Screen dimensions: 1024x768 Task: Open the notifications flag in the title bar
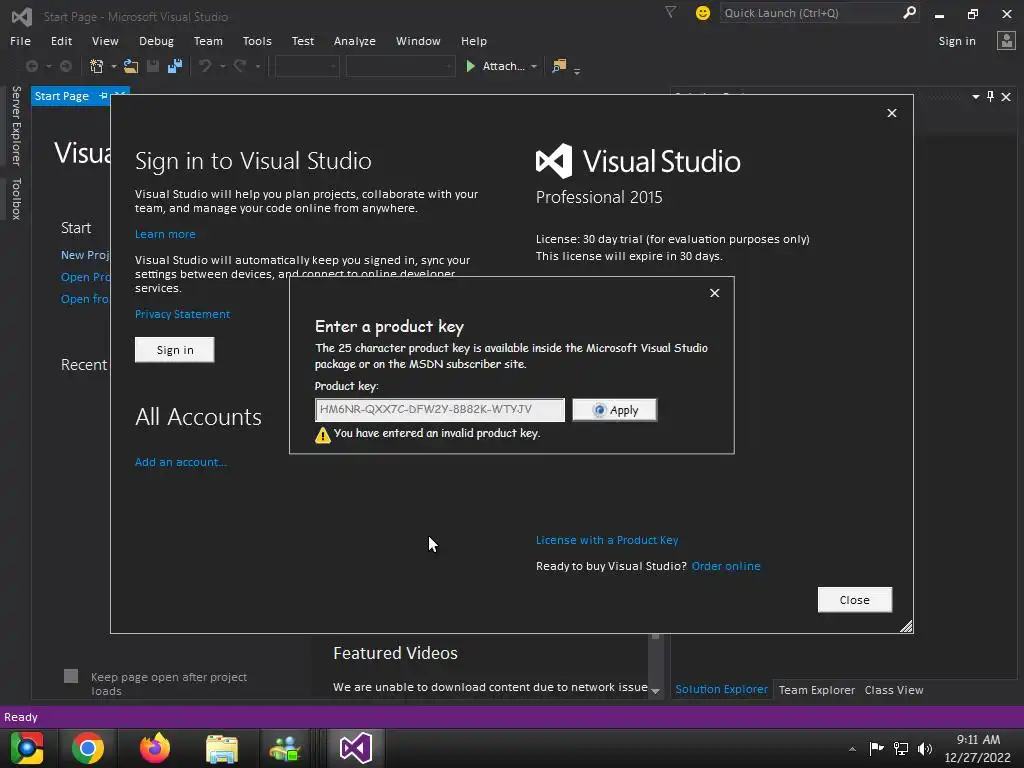tap(670, 12)
